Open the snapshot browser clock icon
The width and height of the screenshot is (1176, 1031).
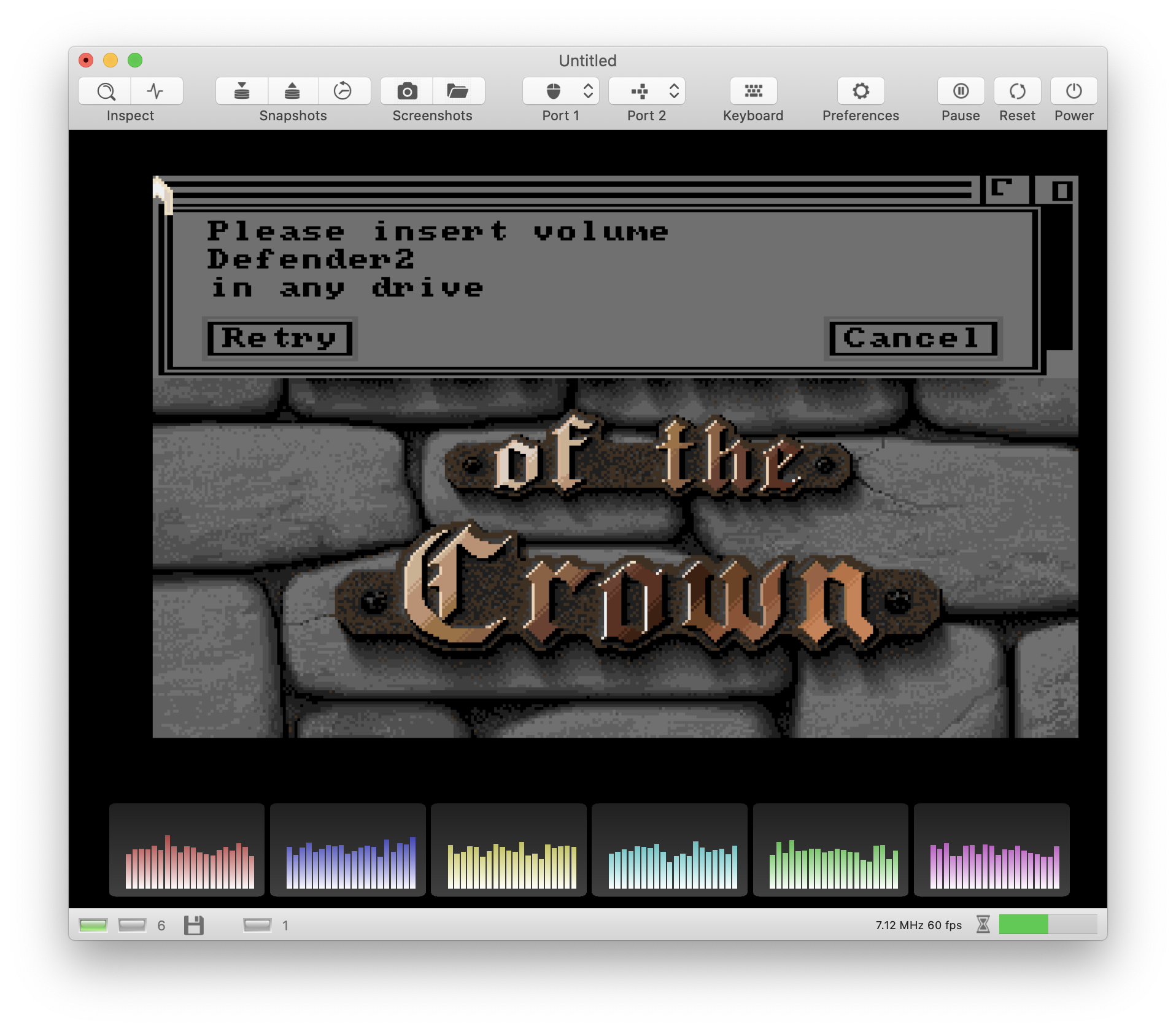[x=343, y=91]
